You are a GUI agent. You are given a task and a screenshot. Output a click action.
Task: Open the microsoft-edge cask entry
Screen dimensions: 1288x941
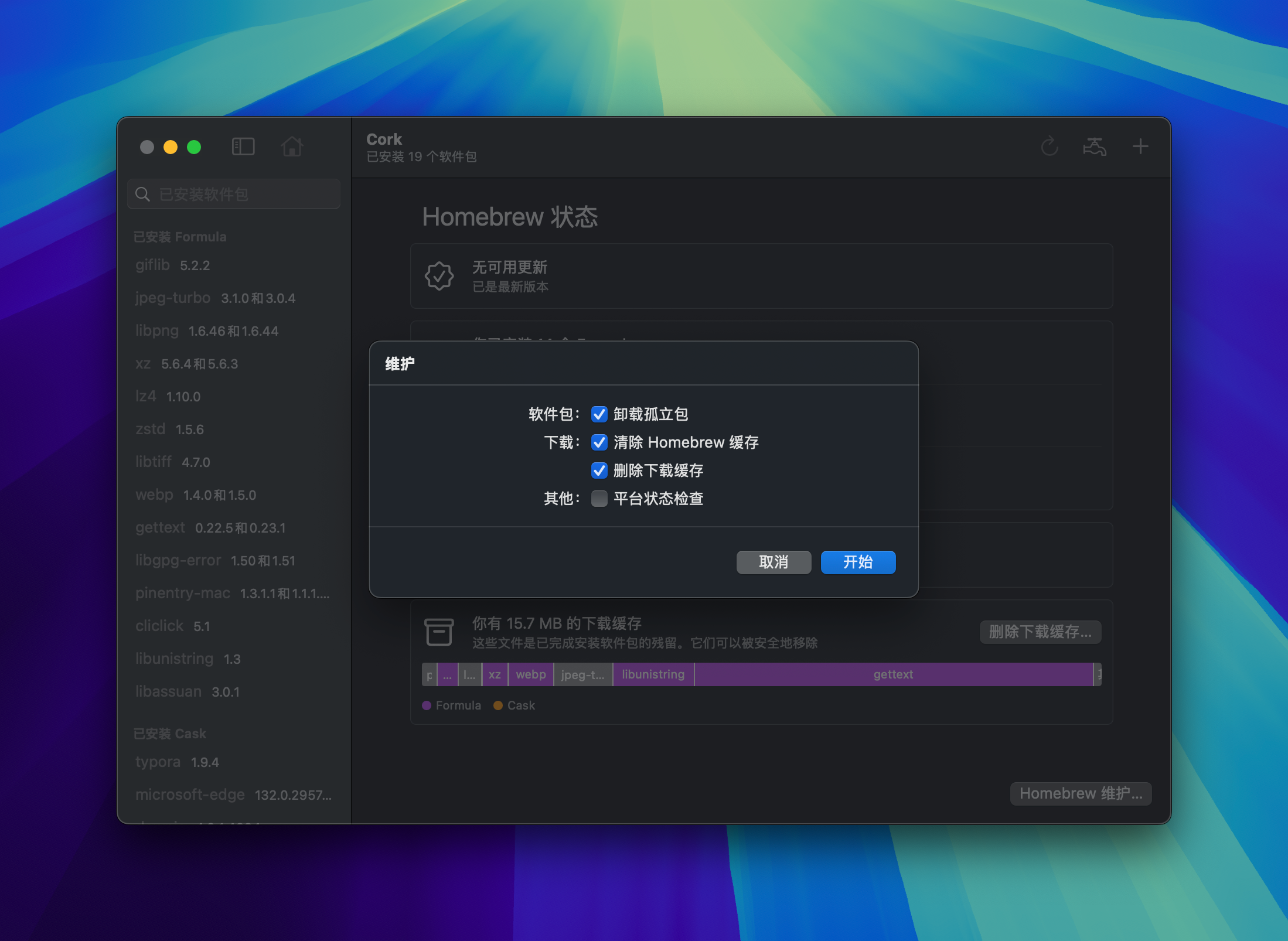point(234,795)
